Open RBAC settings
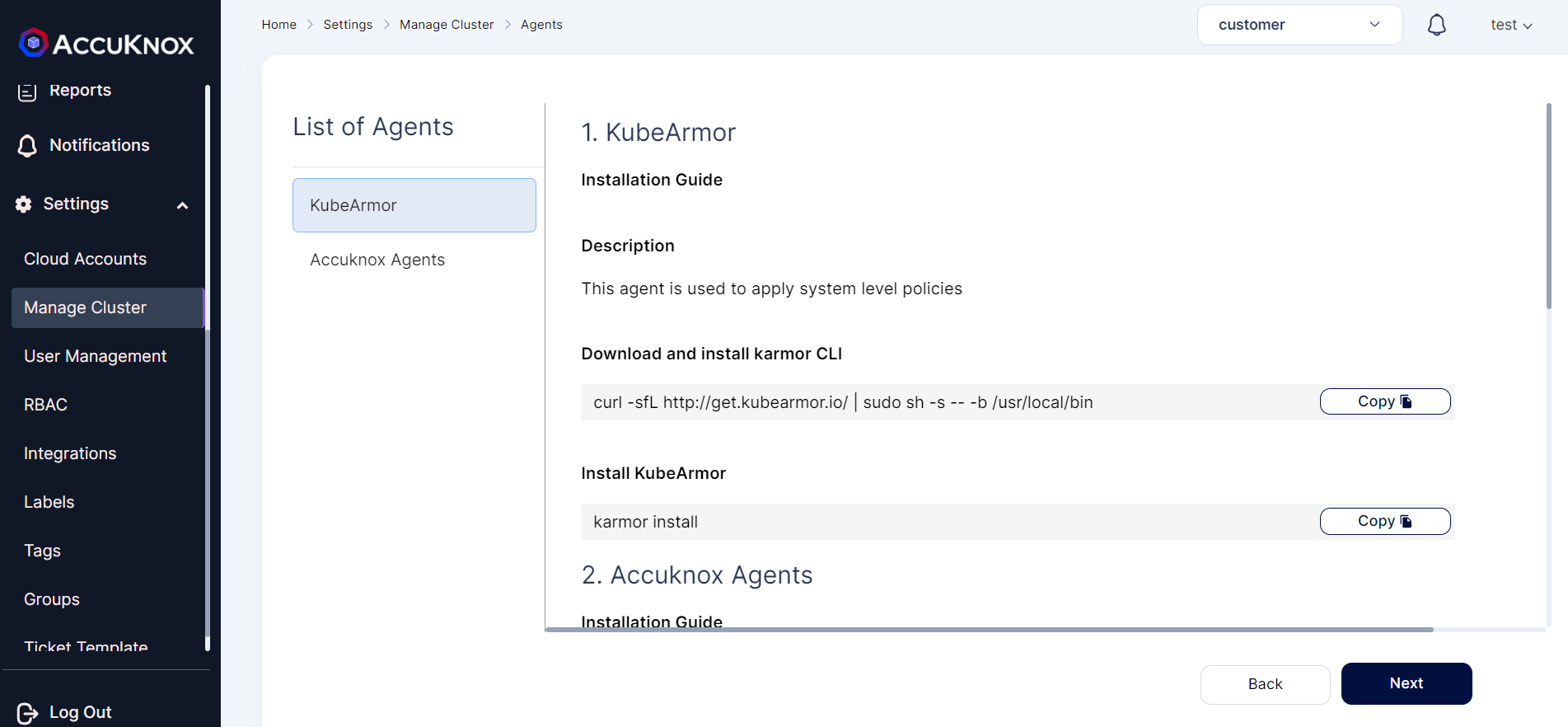Image resolution: width=1568 pixels, height=727 pixels. pyautogui.click(x=45, y=405)
